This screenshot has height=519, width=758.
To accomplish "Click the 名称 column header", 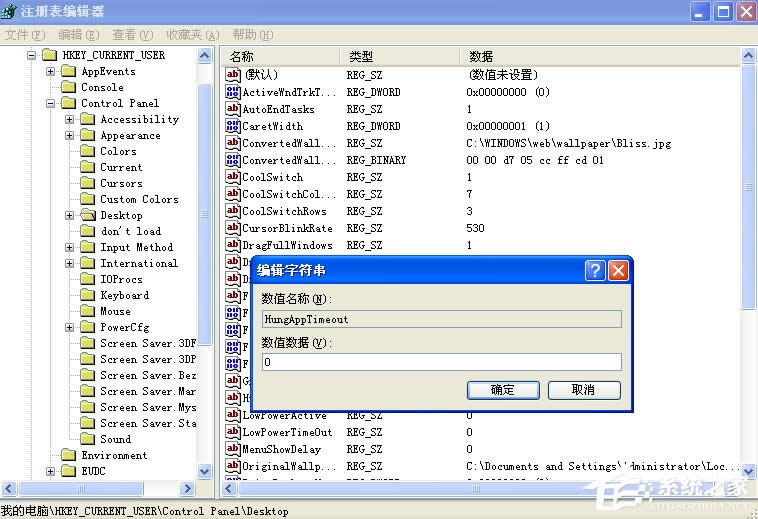I will pos(280,56).
